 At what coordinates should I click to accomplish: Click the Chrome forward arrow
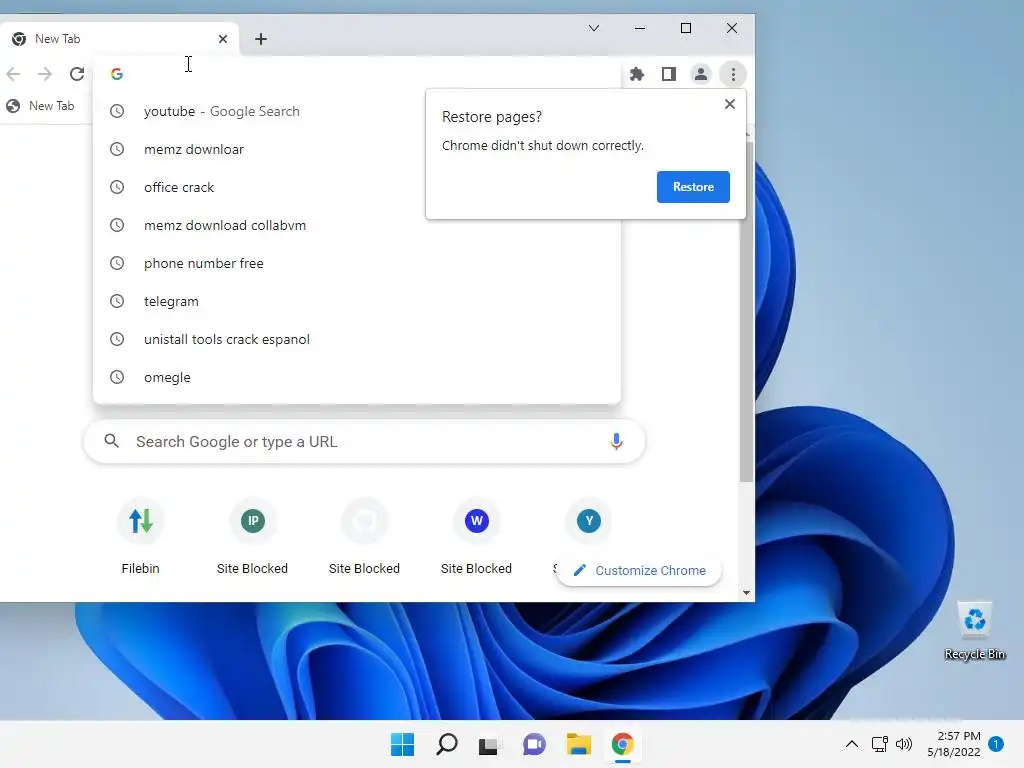click(45, 74)
